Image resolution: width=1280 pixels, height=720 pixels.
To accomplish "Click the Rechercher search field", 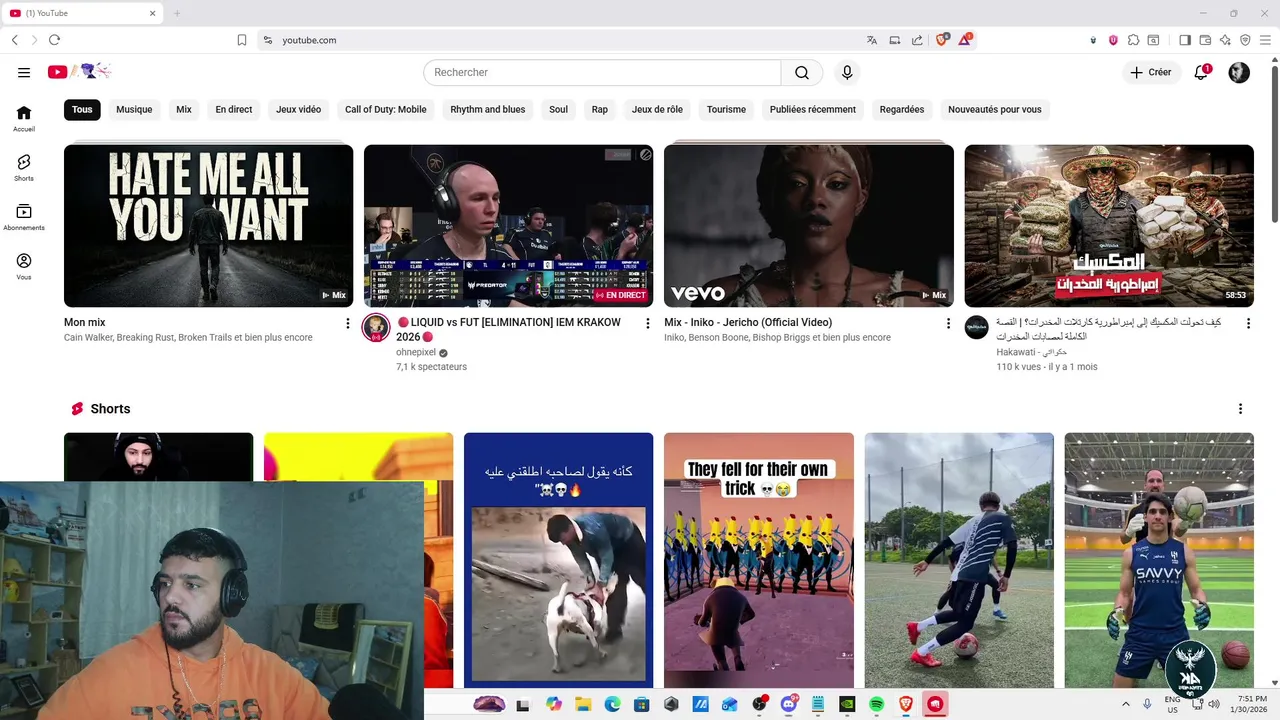I will tap(602, 72).
